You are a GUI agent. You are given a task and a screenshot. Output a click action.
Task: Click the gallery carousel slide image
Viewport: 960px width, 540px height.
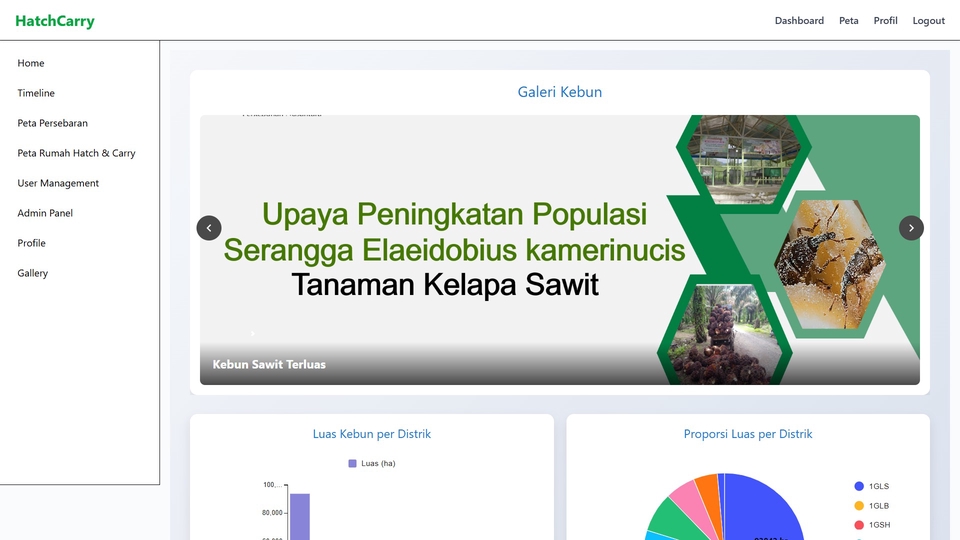click(x=560, y=250)
